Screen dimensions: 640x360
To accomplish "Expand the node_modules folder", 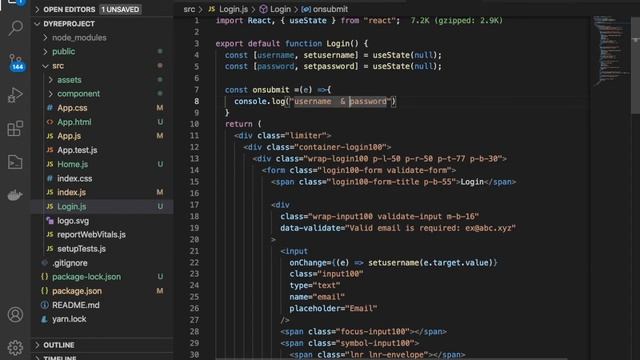I will (x=103, y=38).
